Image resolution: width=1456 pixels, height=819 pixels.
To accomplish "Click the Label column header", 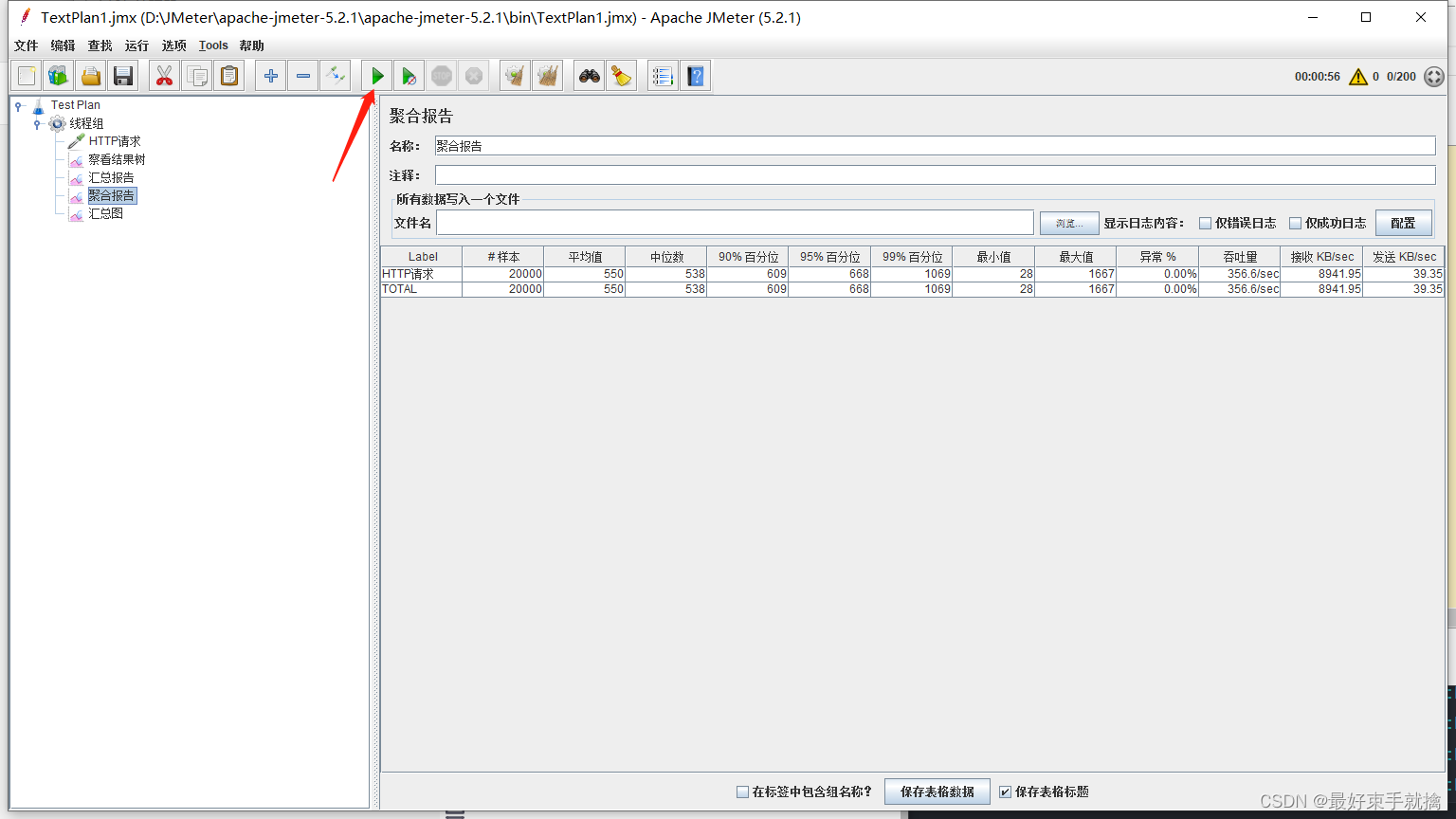I will tap(422, 257).
